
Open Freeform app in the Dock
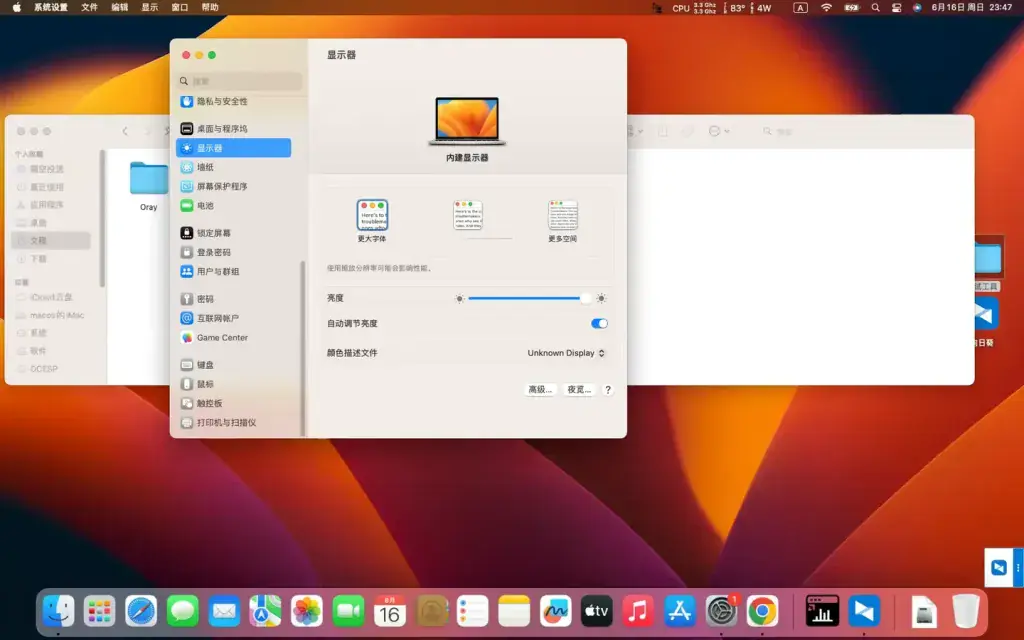(x=556, y=611)
